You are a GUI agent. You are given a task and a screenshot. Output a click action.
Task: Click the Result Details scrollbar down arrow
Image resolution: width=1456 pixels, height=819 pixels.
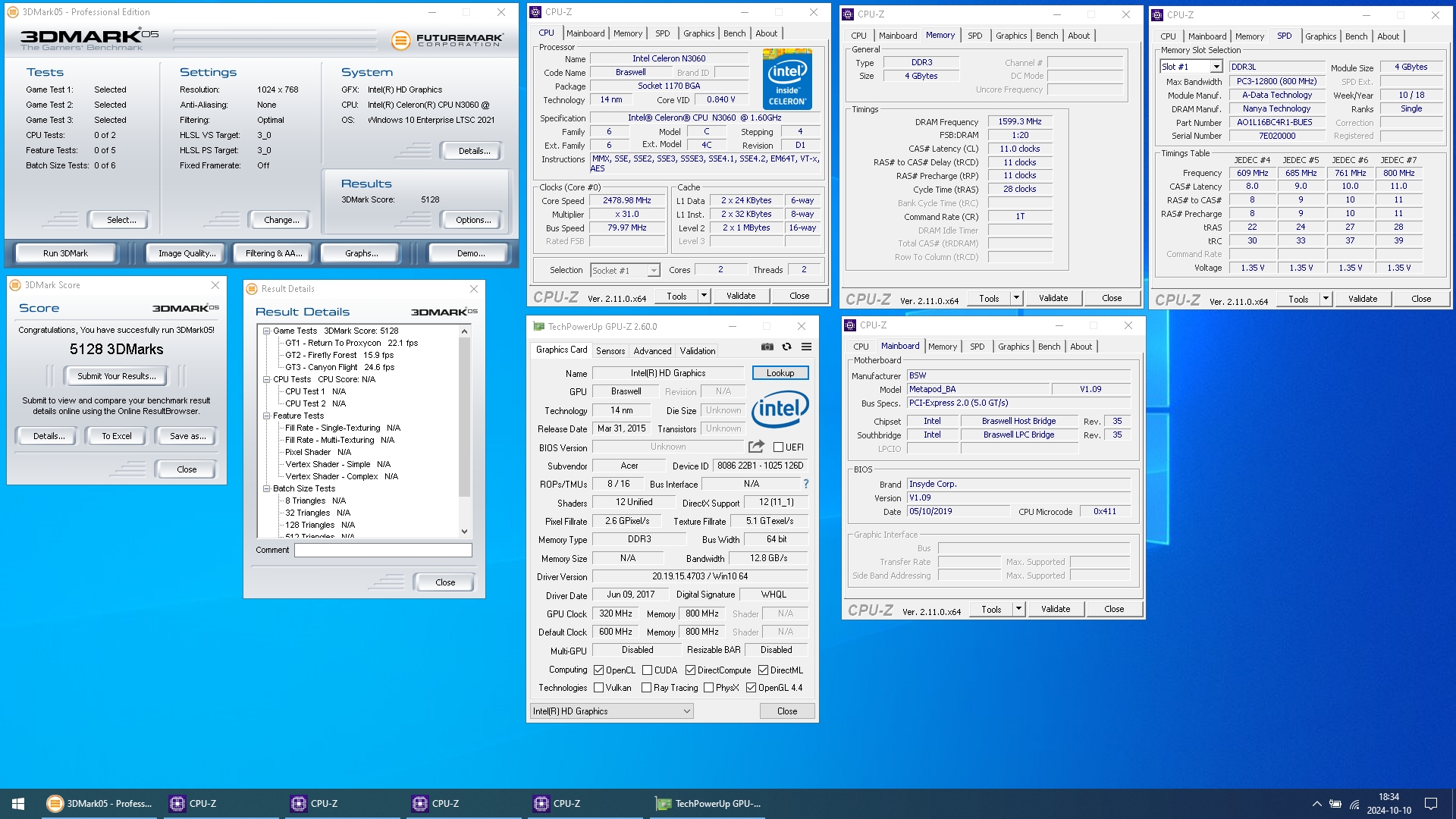click(x=465, y=532)
